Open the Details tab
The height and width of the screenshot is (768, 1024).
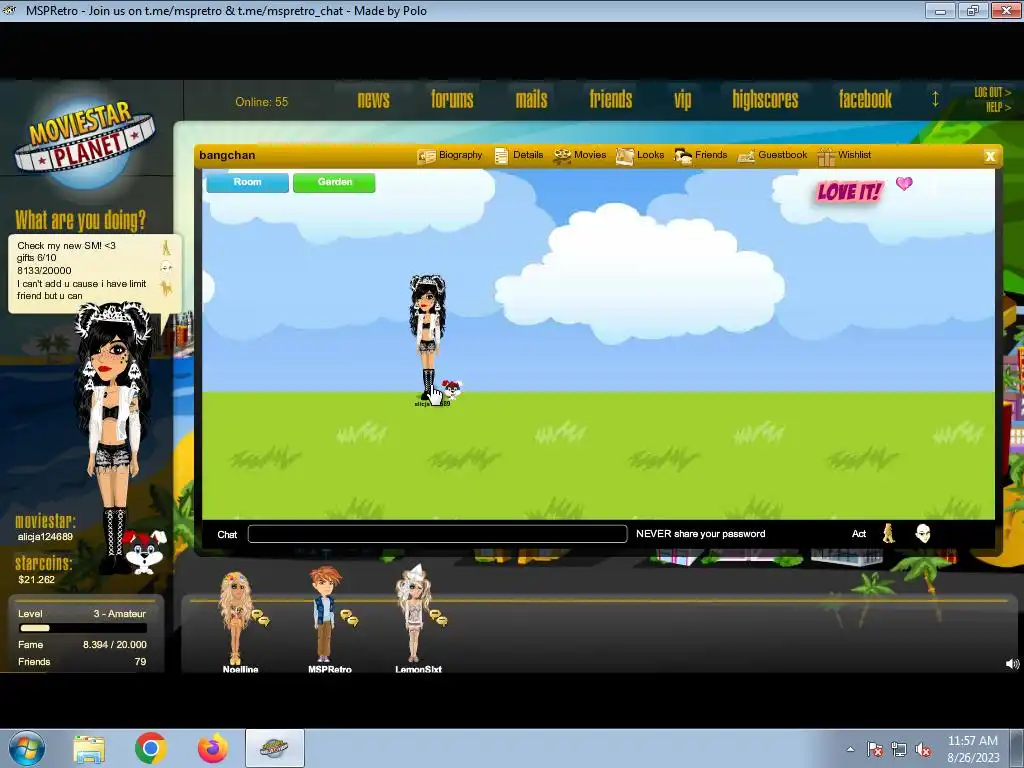click(x=519, y=155)
